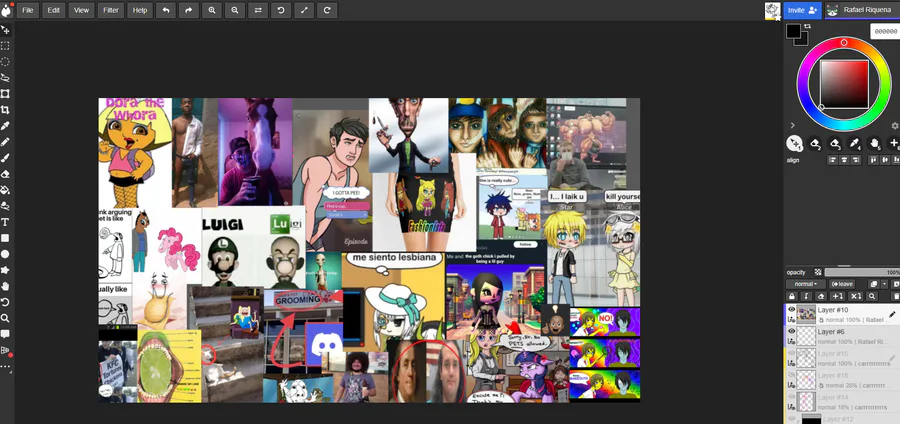Hide Layer #6 with eye icon
The image size is (900, 424).
click(x=792, y=331)
